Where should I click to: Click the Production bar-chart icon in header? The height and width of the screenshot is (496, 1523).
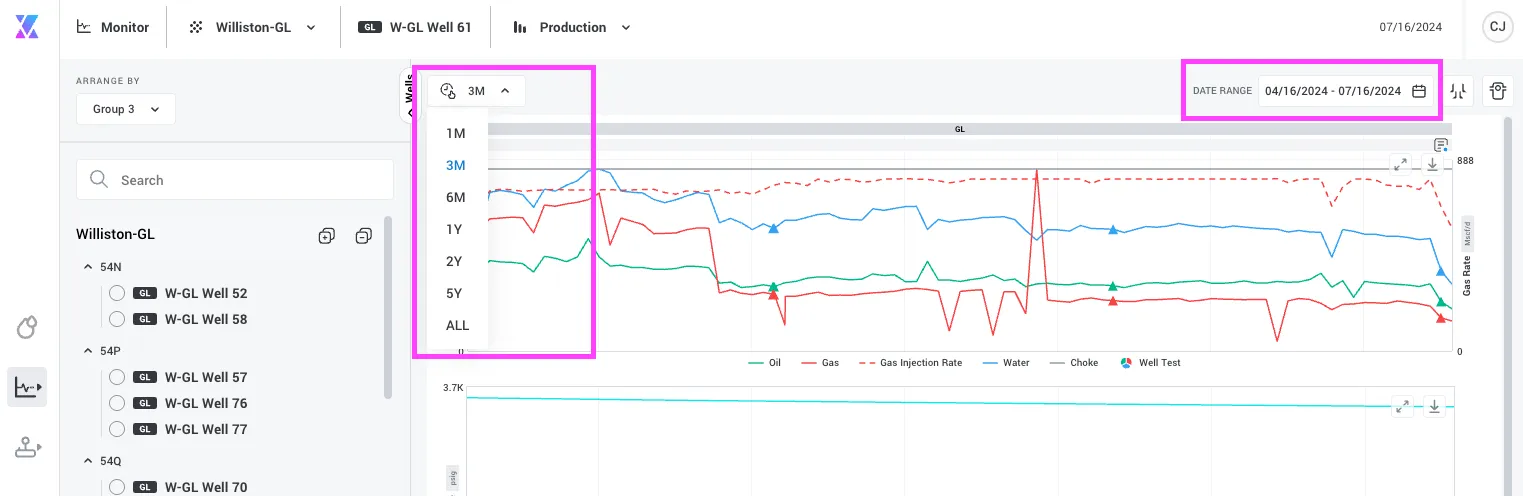520,28
